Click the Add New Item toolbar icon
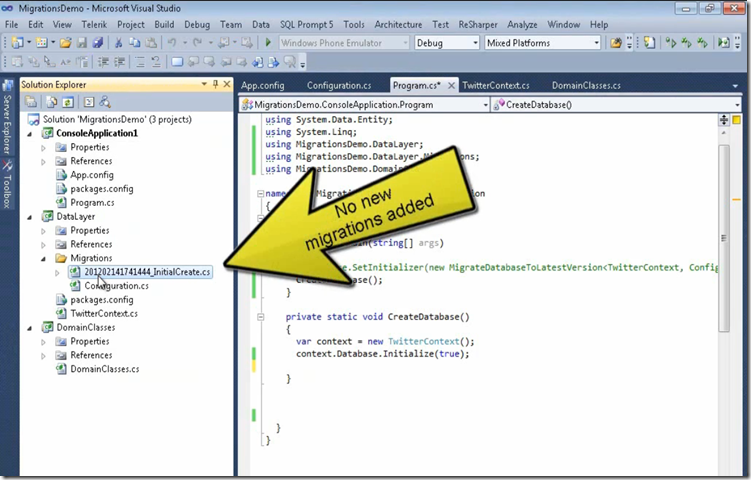The height and width of the screenshot is (480, 751). tap(42, 43)
